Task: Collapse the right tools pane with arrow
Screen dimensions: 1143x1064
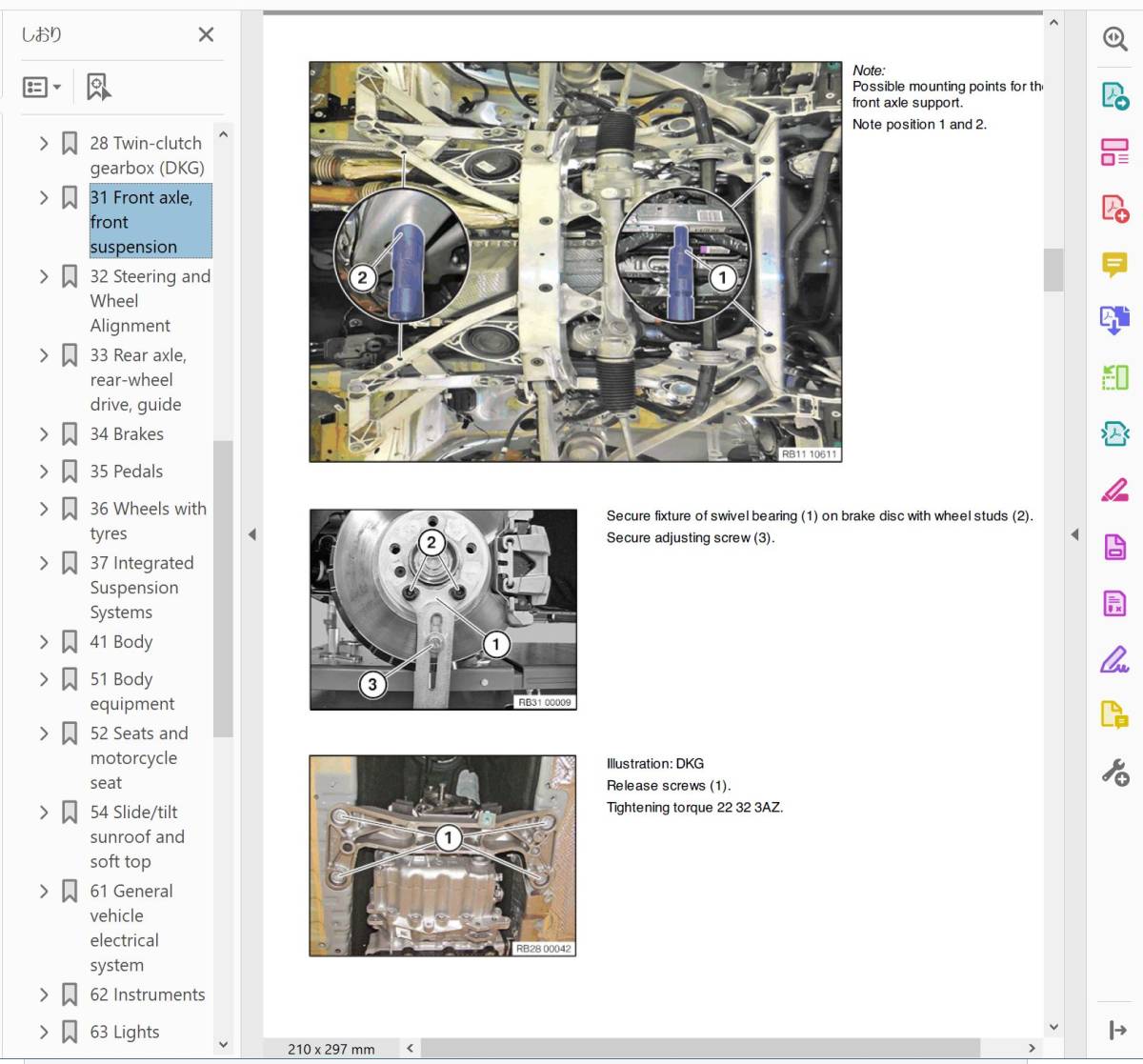Action: click(1074, 534)
